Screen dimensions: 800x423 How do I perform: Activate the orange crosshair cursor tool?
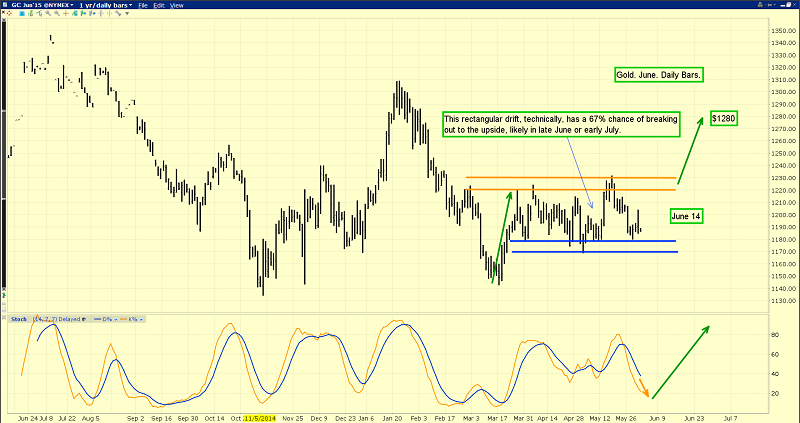click(66, 13)
